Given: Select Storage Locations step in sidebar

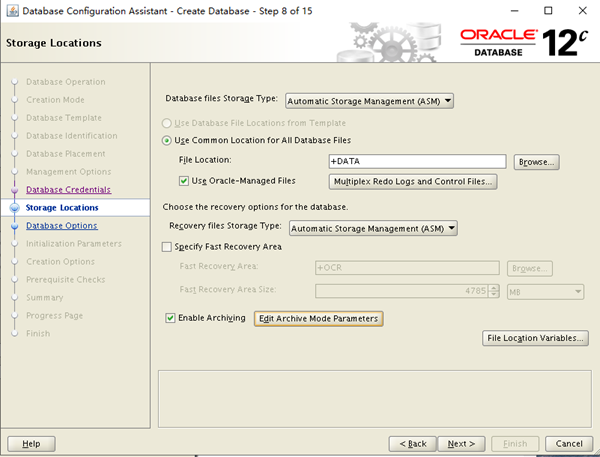Looking at the screenshot, I should 62,208.
